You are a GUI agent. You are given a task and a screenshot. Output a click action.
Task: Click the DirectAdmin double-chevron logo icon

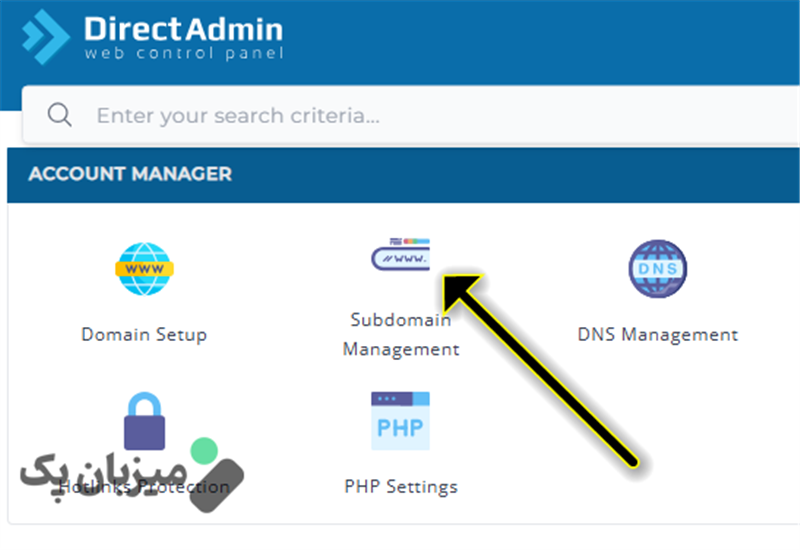(45, 37)
